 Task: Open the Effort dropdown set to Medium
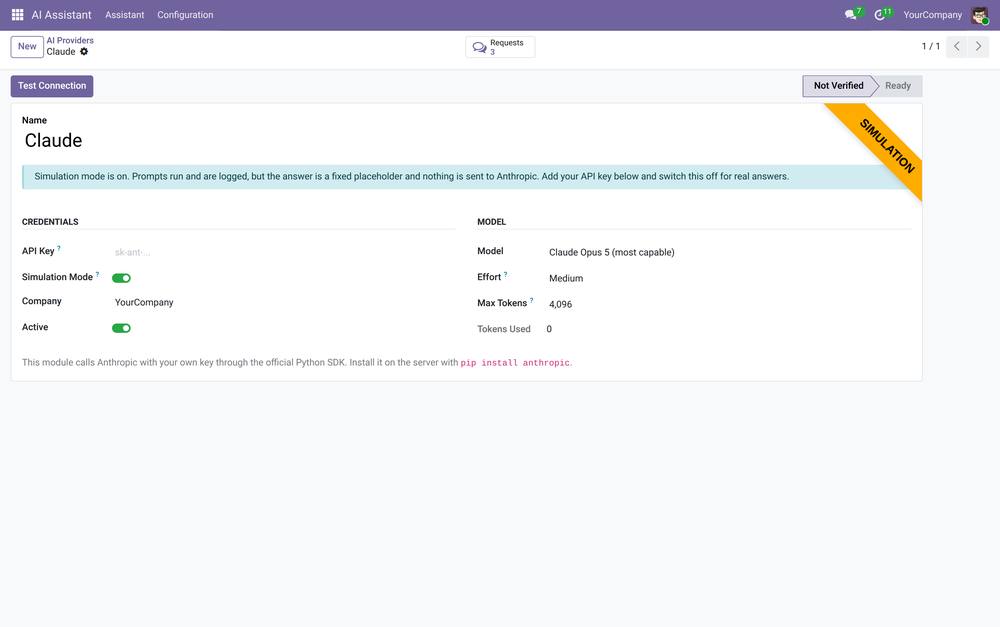(729, 279)
